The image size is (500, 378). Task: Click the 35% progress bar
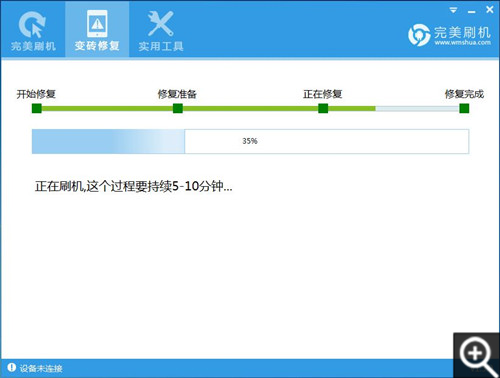[x=250, y=141]
